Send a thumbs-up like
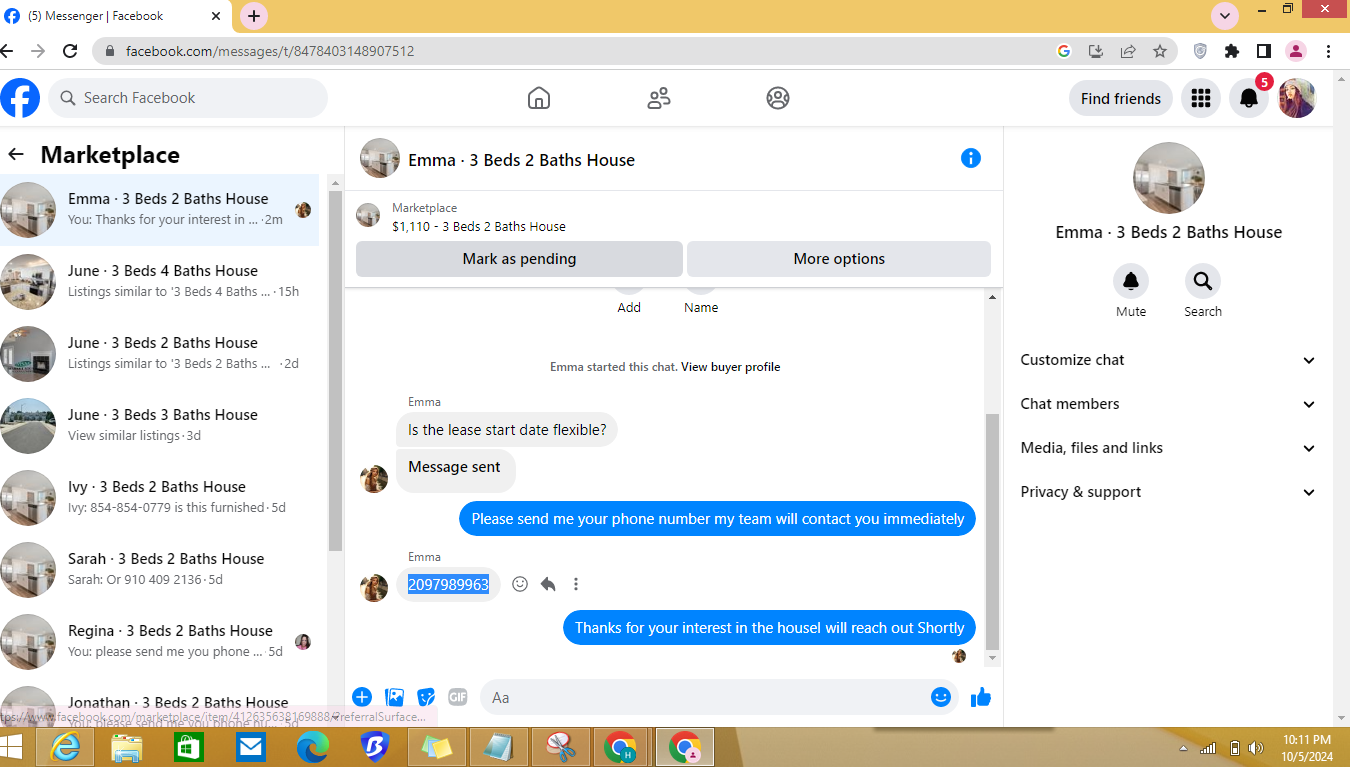 [981, 697]
